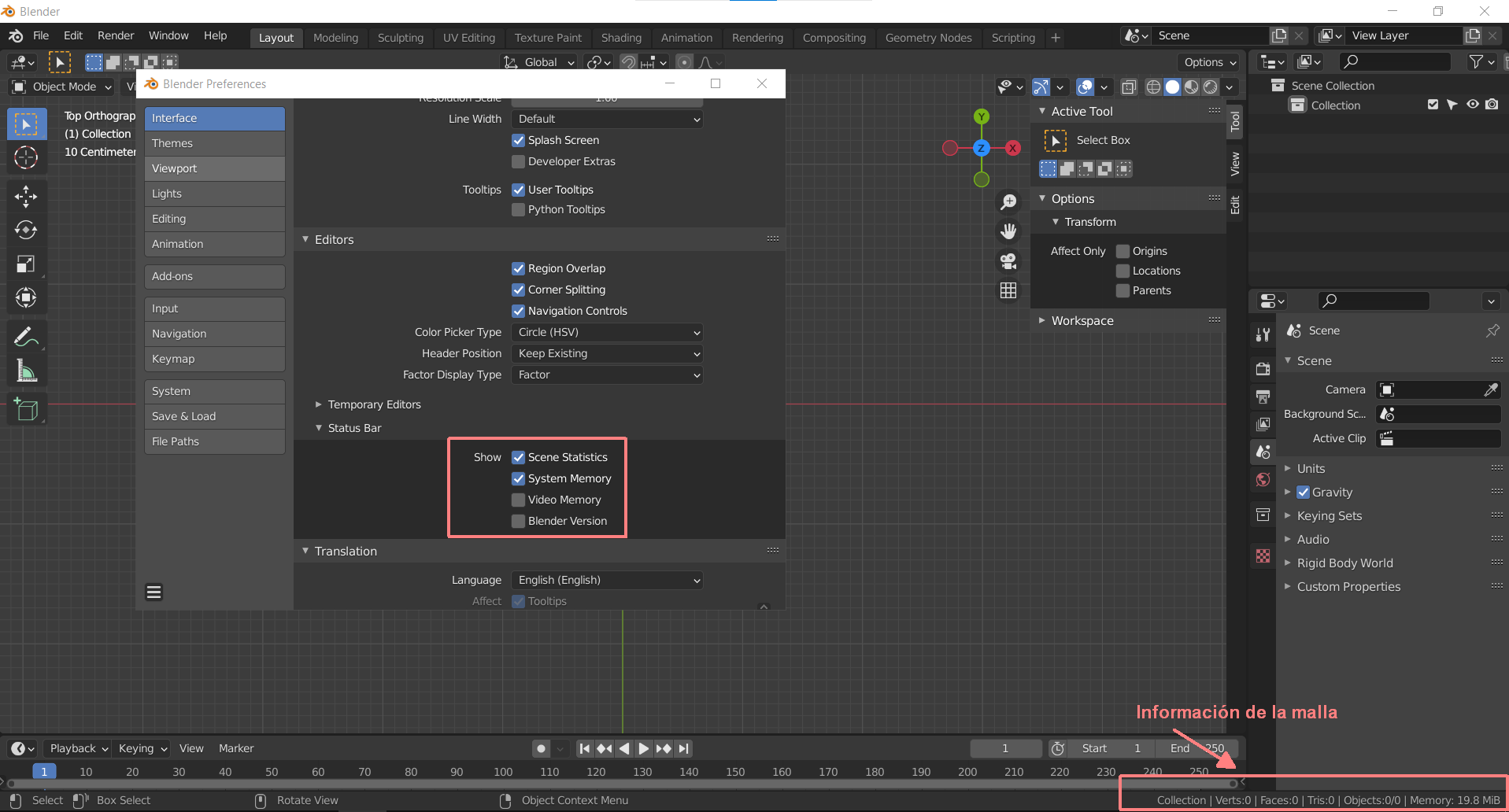Disable the Scene Statistics checkbox

coord(519,457)
